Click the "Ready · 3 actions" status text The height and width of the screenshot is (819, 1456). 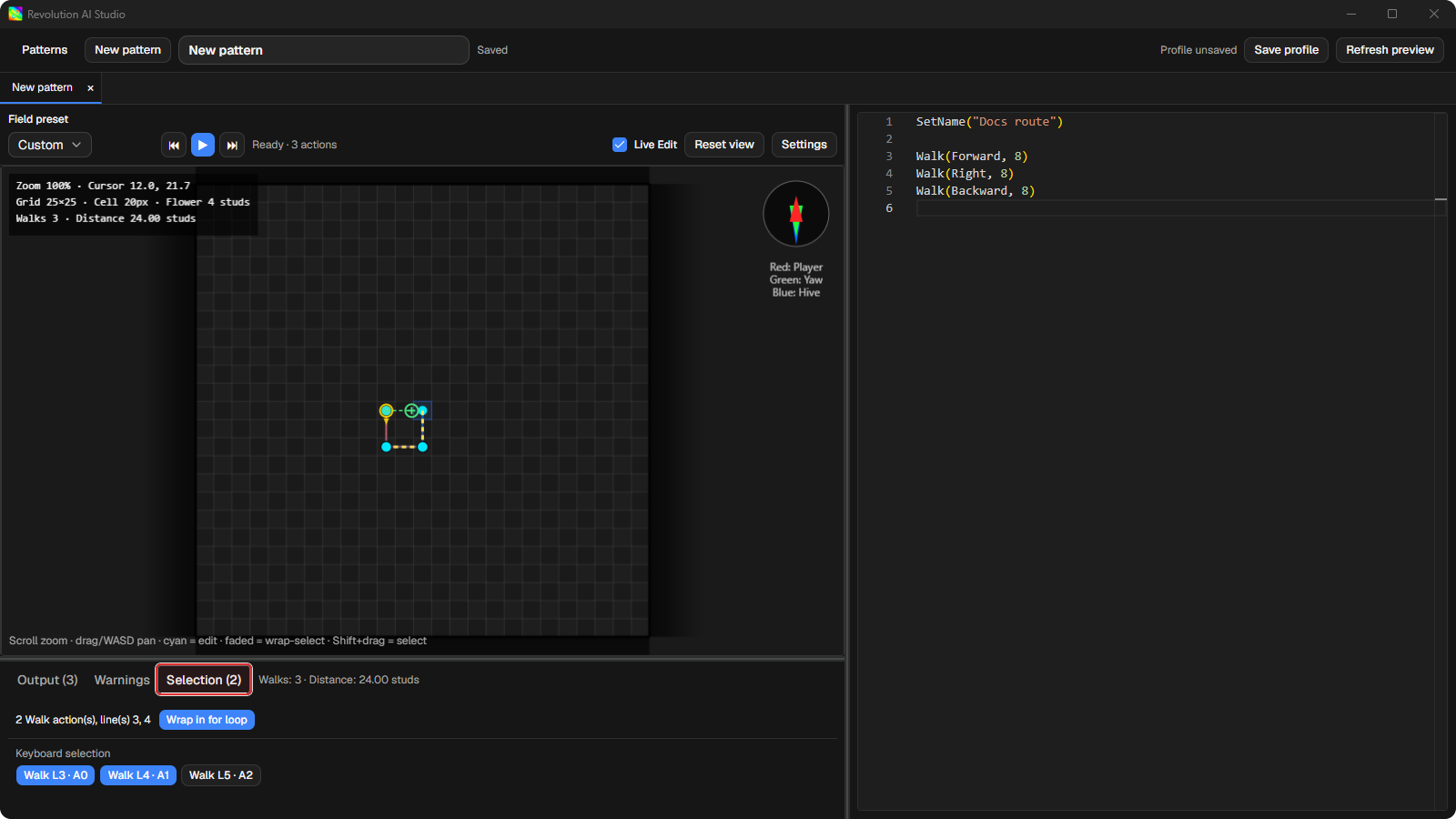(294, 145)
